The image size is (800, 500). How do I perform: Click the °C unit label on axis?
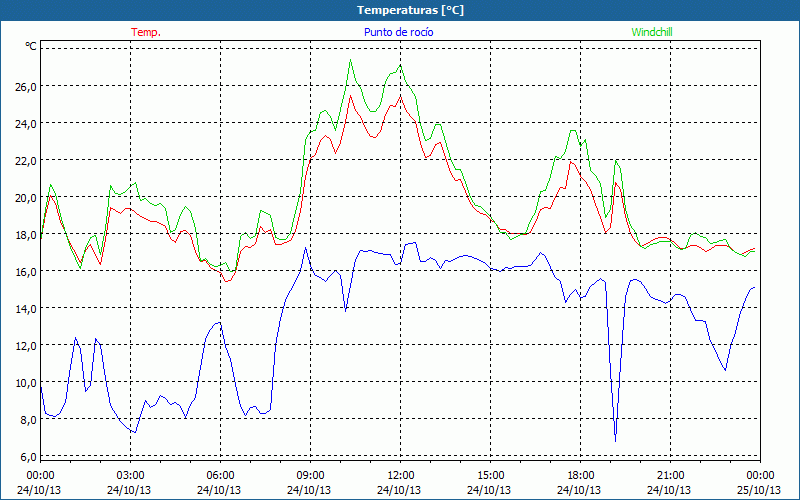pos(31,46)
